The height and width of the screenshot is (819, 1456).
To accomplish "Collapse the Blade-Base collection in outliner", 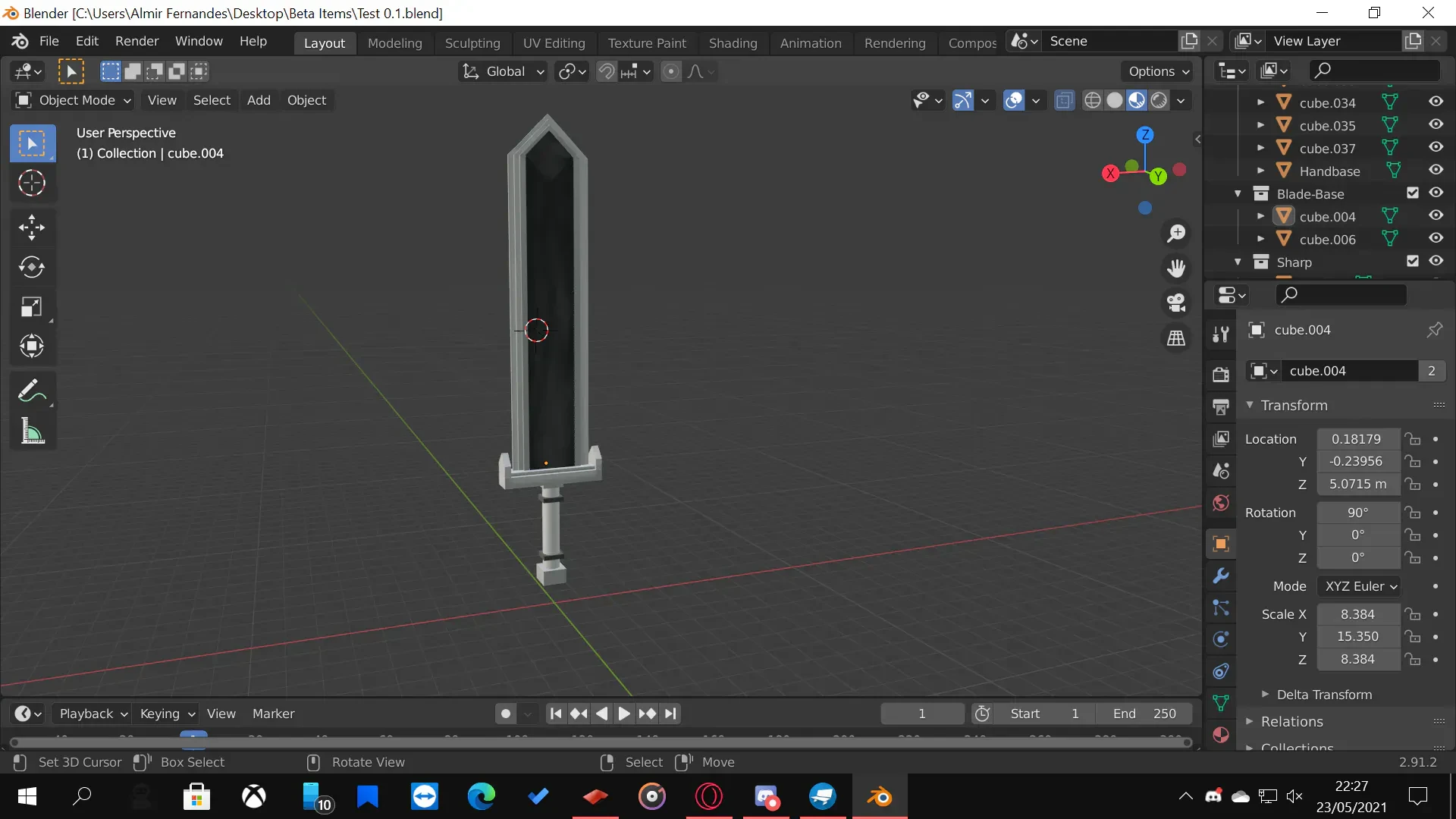I will click(1238, 193).
